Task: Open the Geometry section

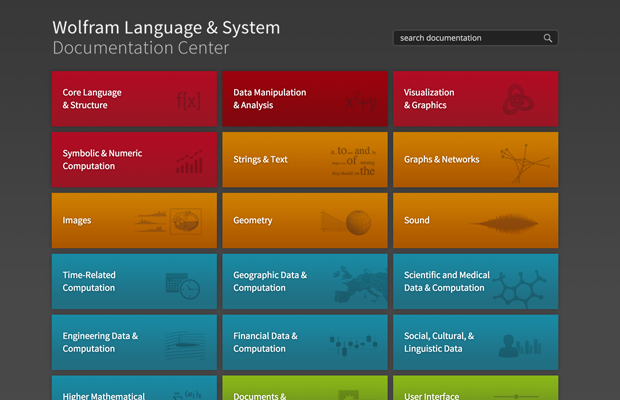Action: 305,221
